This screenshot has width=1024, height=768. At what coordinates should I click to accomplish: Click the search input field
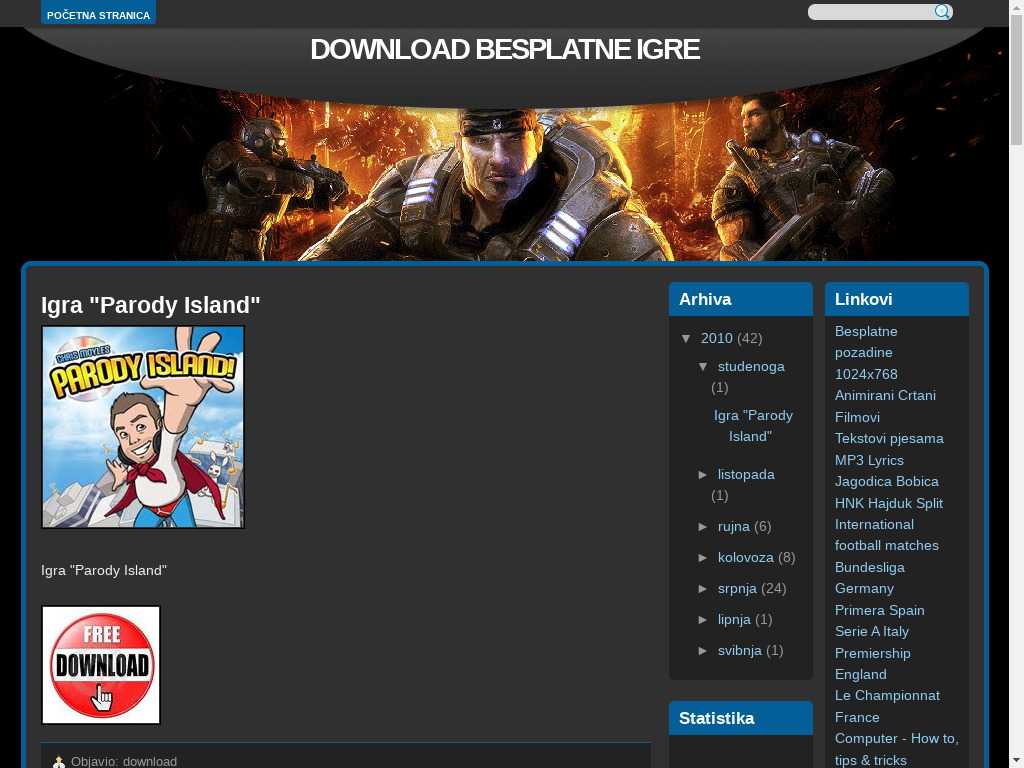pyautogui.click(x=870, y=12)
